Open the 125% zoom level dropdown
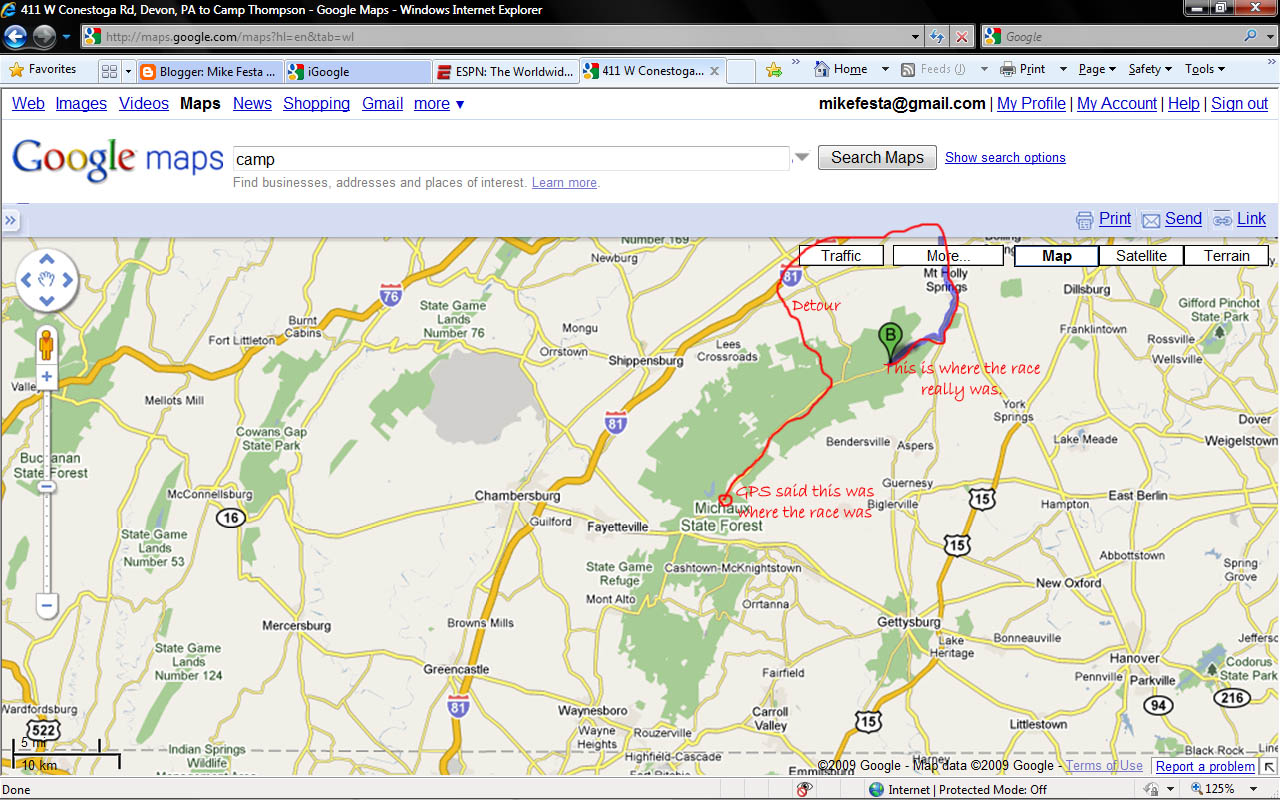Viewport: 1280px width, 800px height. (1253, 789)
